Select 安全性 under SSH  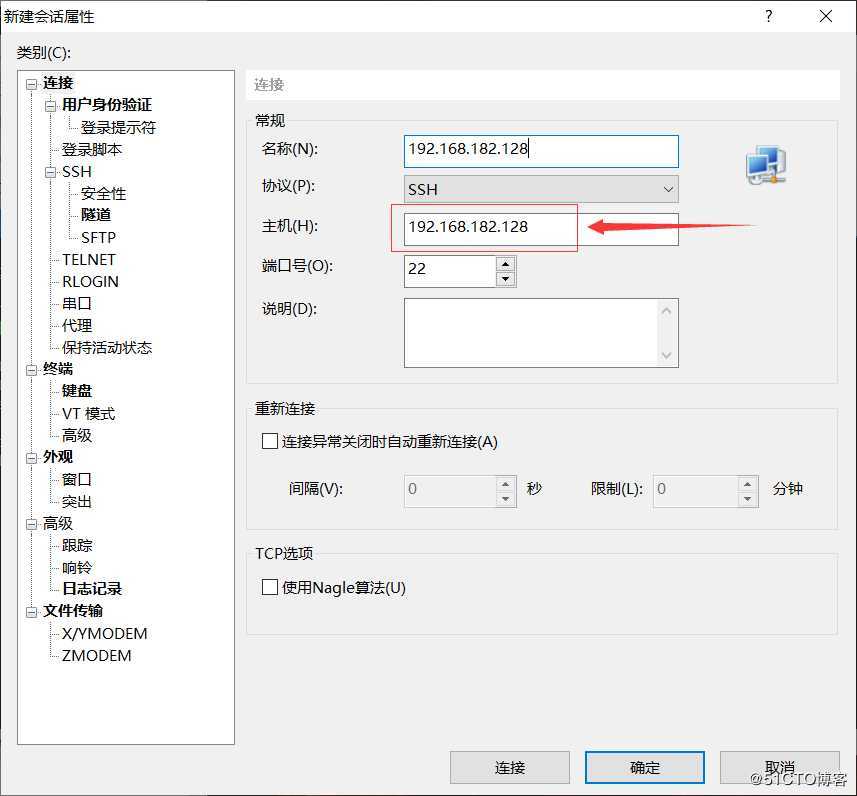(x=103, y=193)
